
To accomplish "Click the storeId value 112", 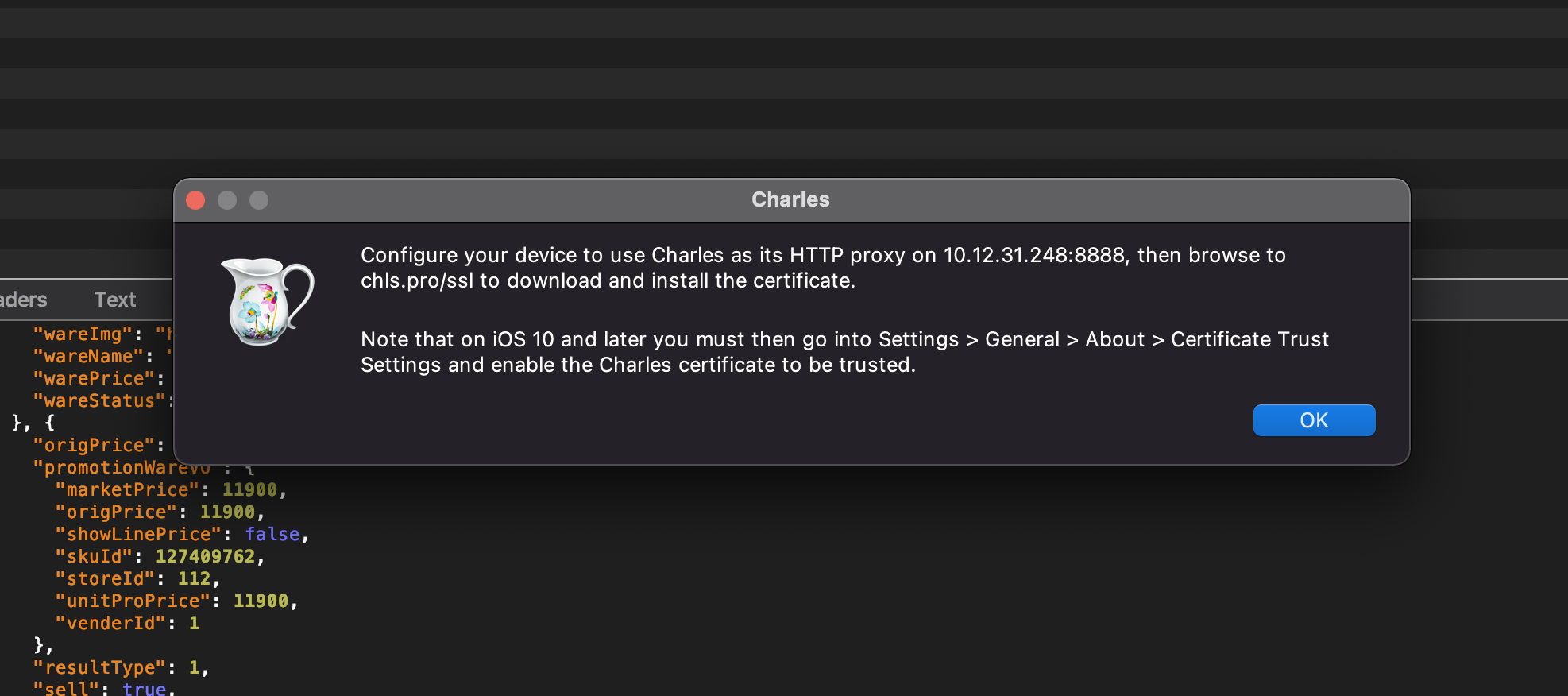I will pos(194,578).
